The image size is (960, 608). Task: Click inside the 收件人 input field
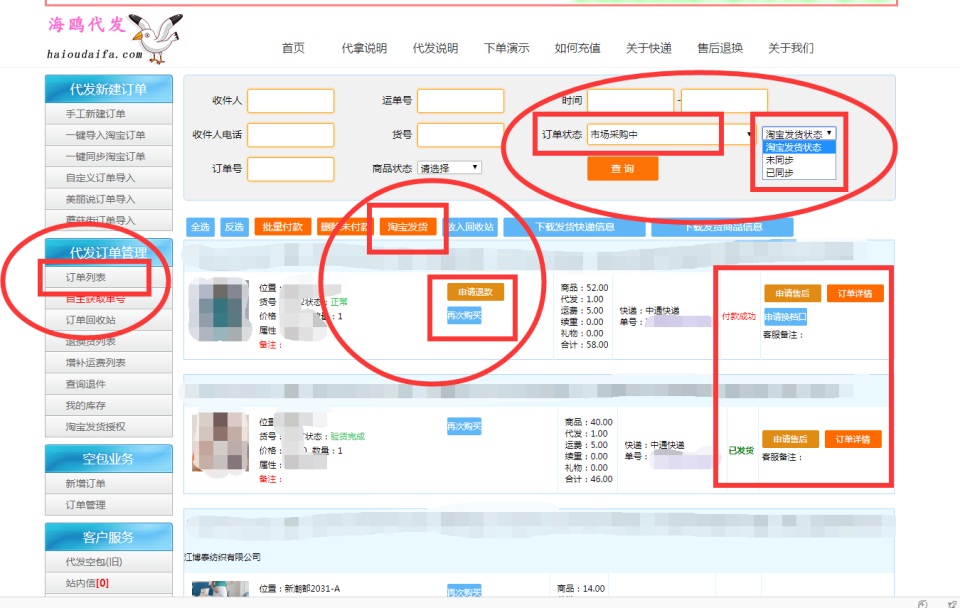(x=290, y=101)
